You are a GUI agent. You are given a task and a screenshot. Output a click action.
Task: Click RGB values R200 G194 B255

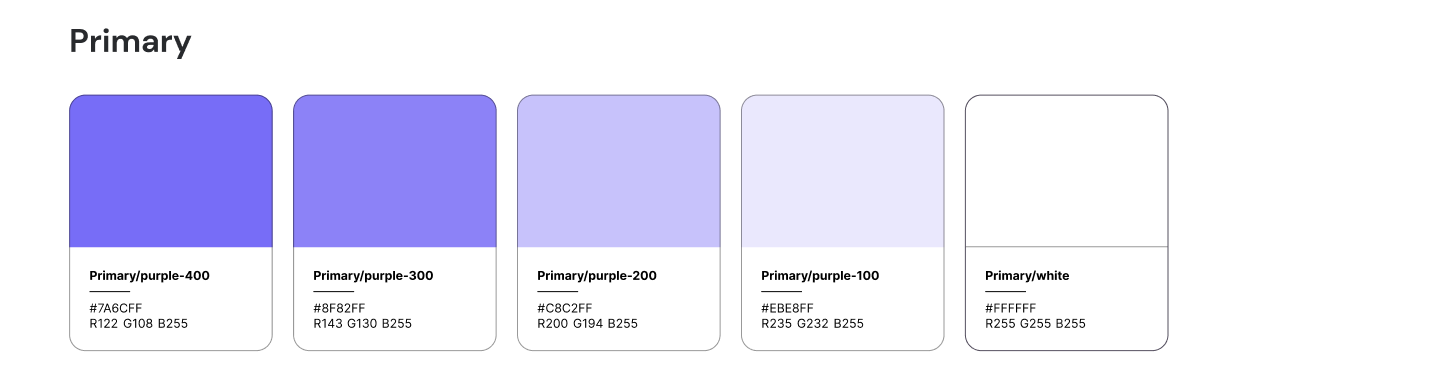click(588, 324)
